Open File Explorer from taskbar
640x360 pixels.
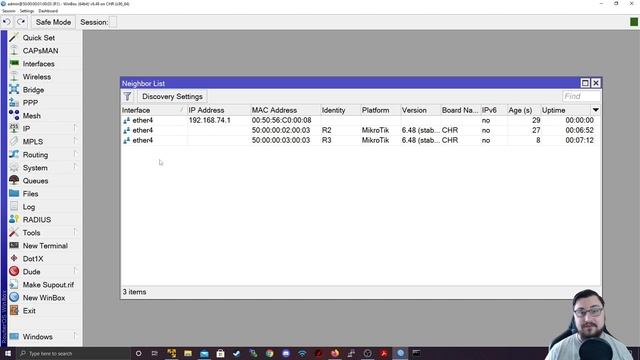[x=188, y=353]
